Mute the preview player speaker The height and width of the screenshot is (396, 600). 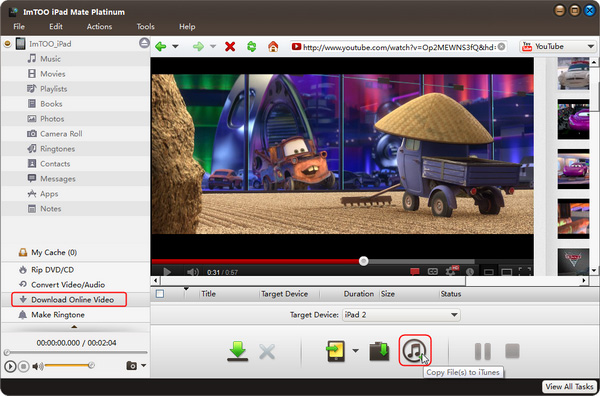click(x=37, y=367)
